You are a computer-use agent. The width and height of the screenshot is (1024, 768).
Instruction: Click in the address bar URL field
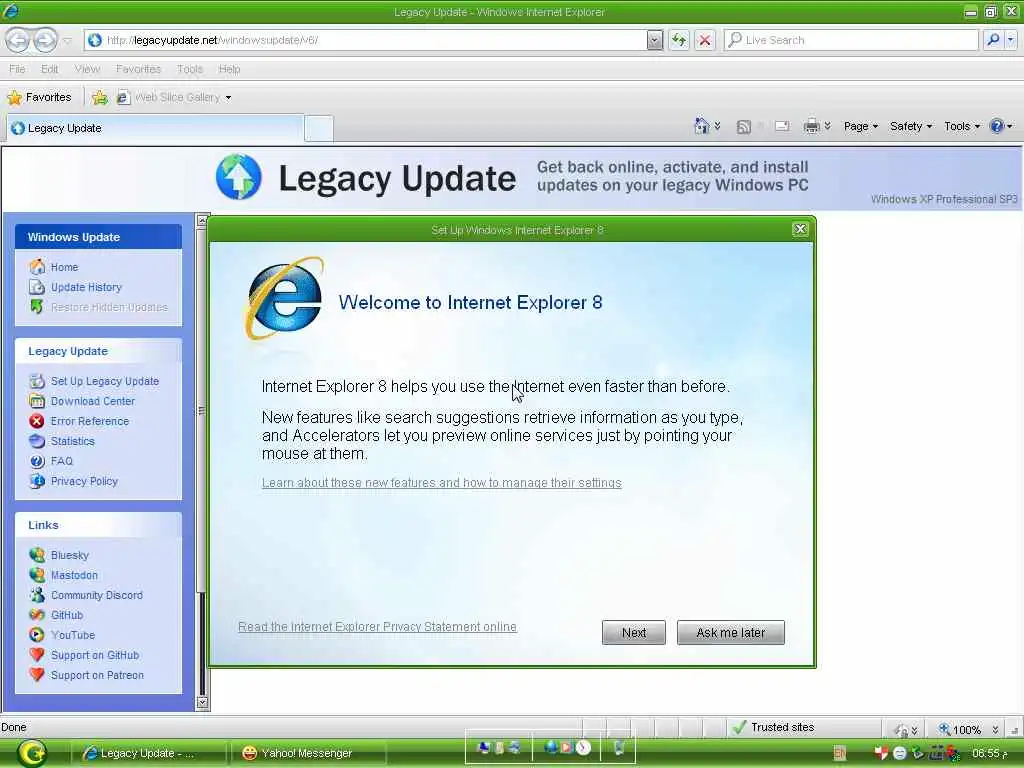(366, 40)
